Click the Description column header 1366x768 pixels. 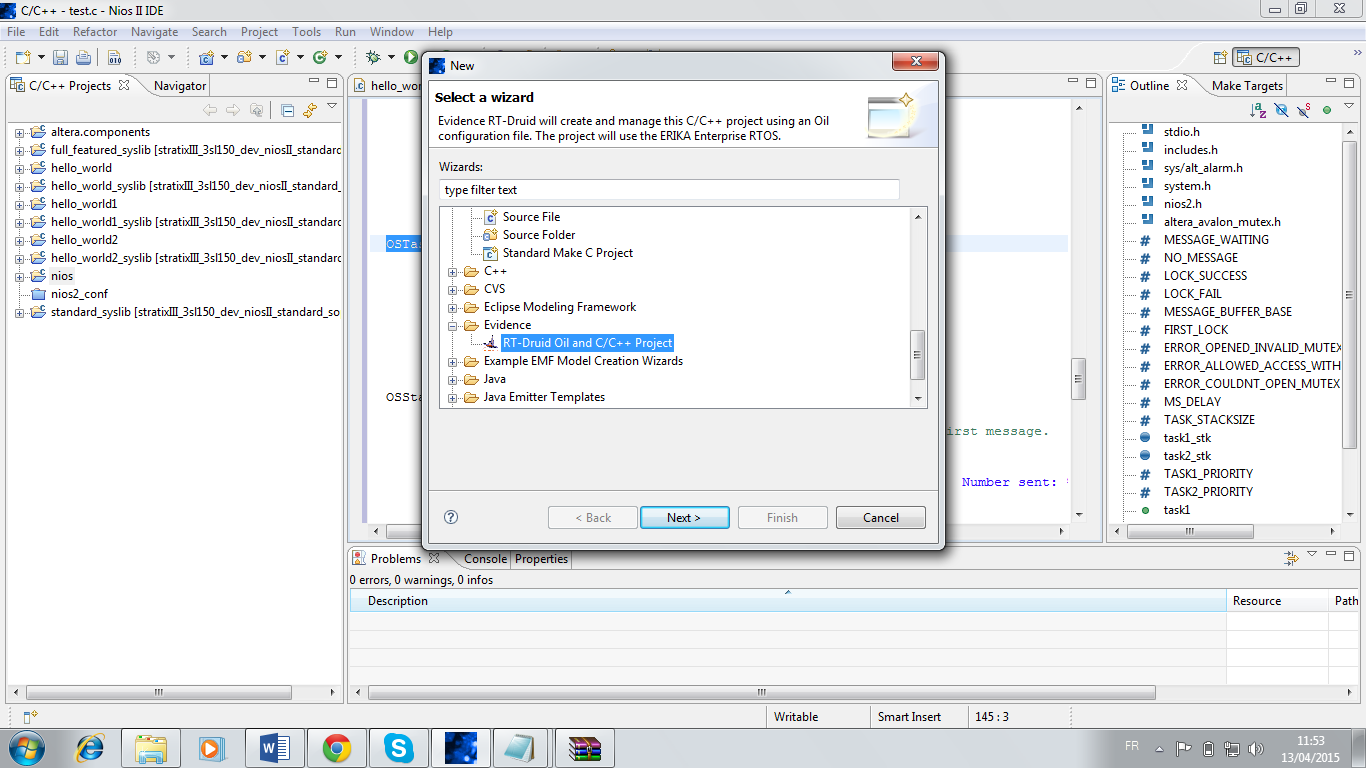[787, 601]
